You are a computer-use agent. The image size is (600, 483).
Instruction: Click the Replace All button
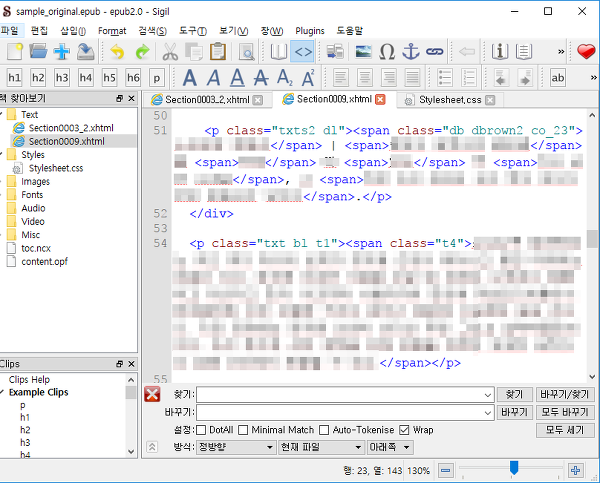(565, 413)
